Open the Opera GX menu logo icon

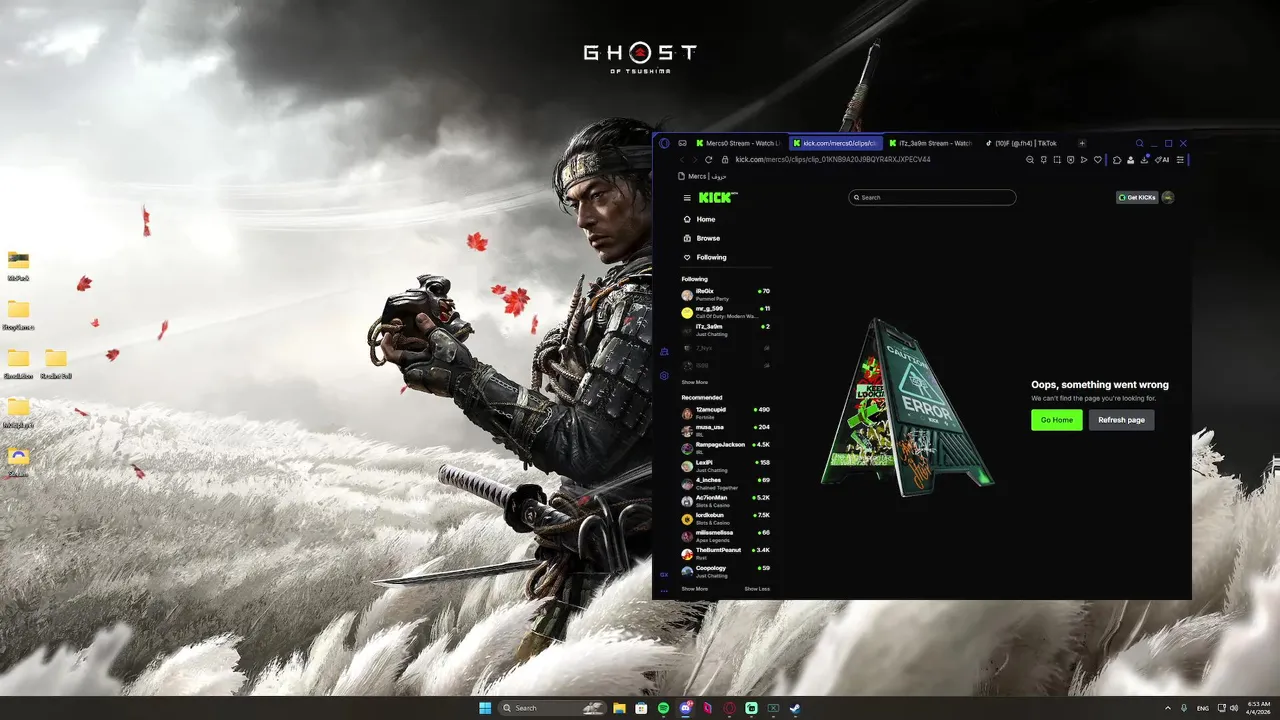[664, 143]
